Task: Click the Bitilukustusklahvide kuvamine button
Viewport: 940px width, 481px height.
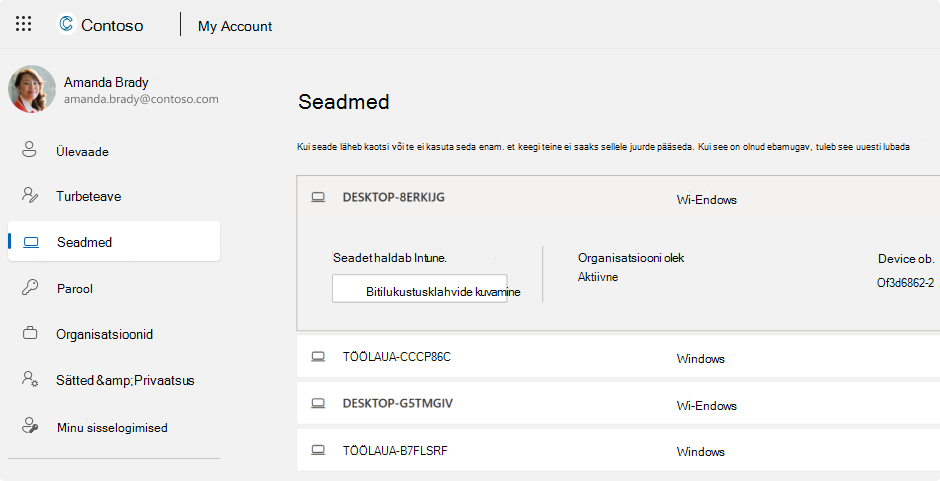Action: [x=420, y=288]
